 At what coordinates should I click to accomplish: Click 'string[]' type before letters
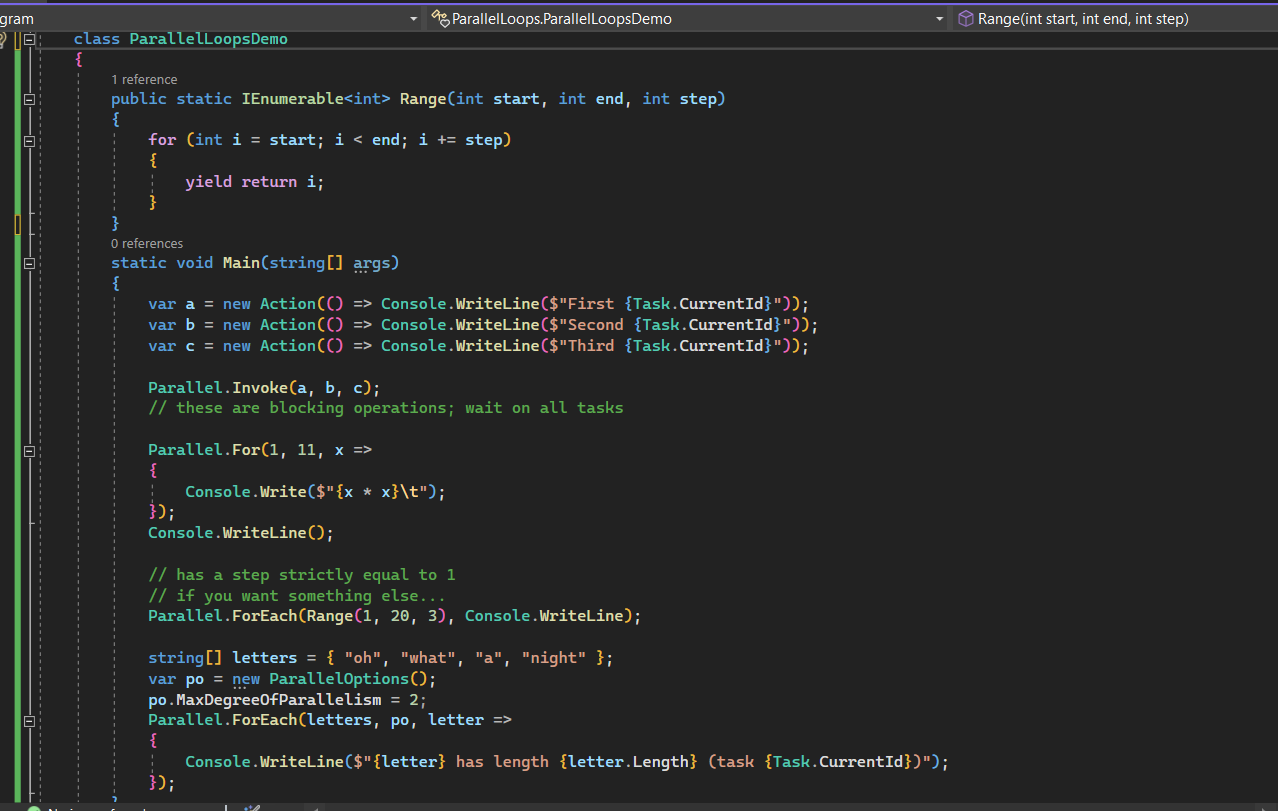185,657
